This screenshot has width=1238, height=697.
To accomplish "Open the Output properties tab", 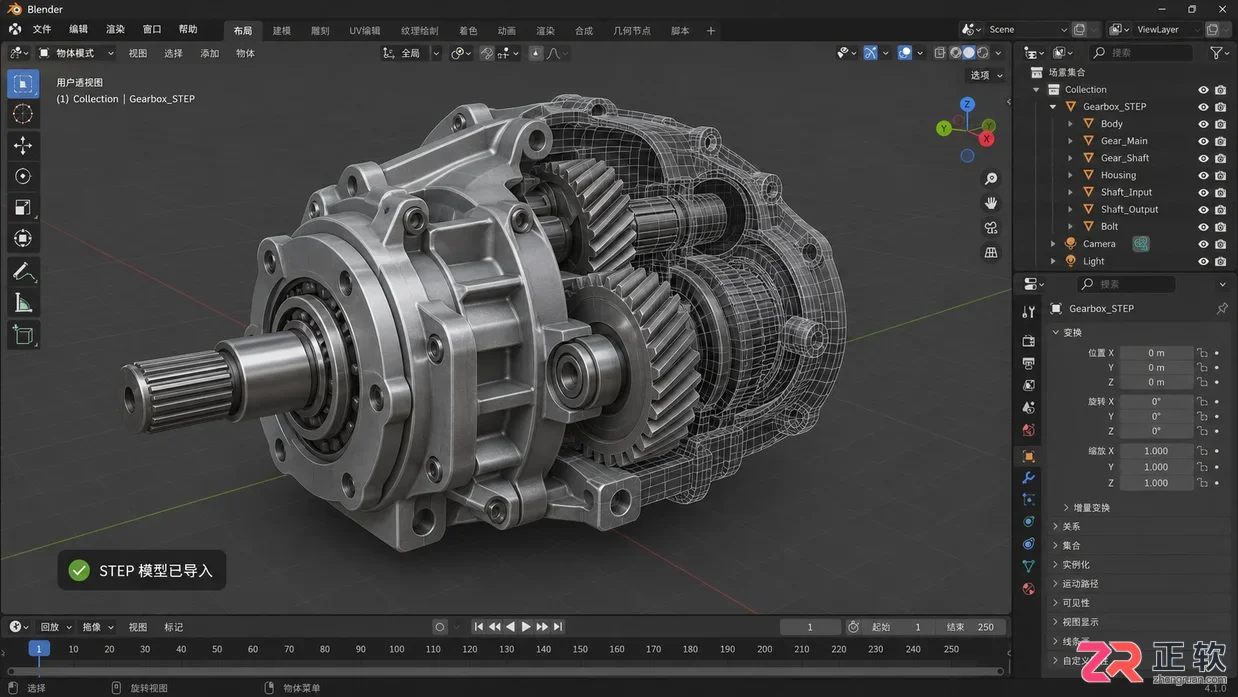I will tap(1028, 363).
